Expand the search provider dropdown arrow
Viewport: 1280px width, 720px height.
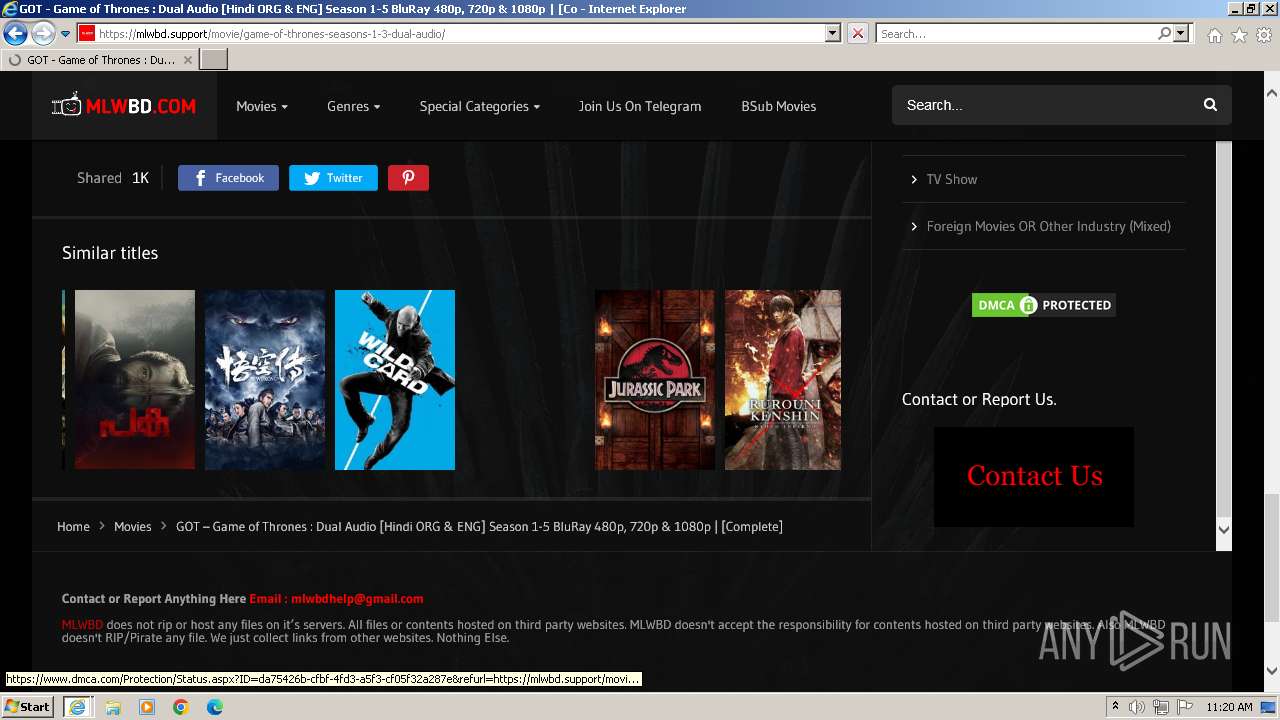pyautogui.click(x=1181, y=34)
